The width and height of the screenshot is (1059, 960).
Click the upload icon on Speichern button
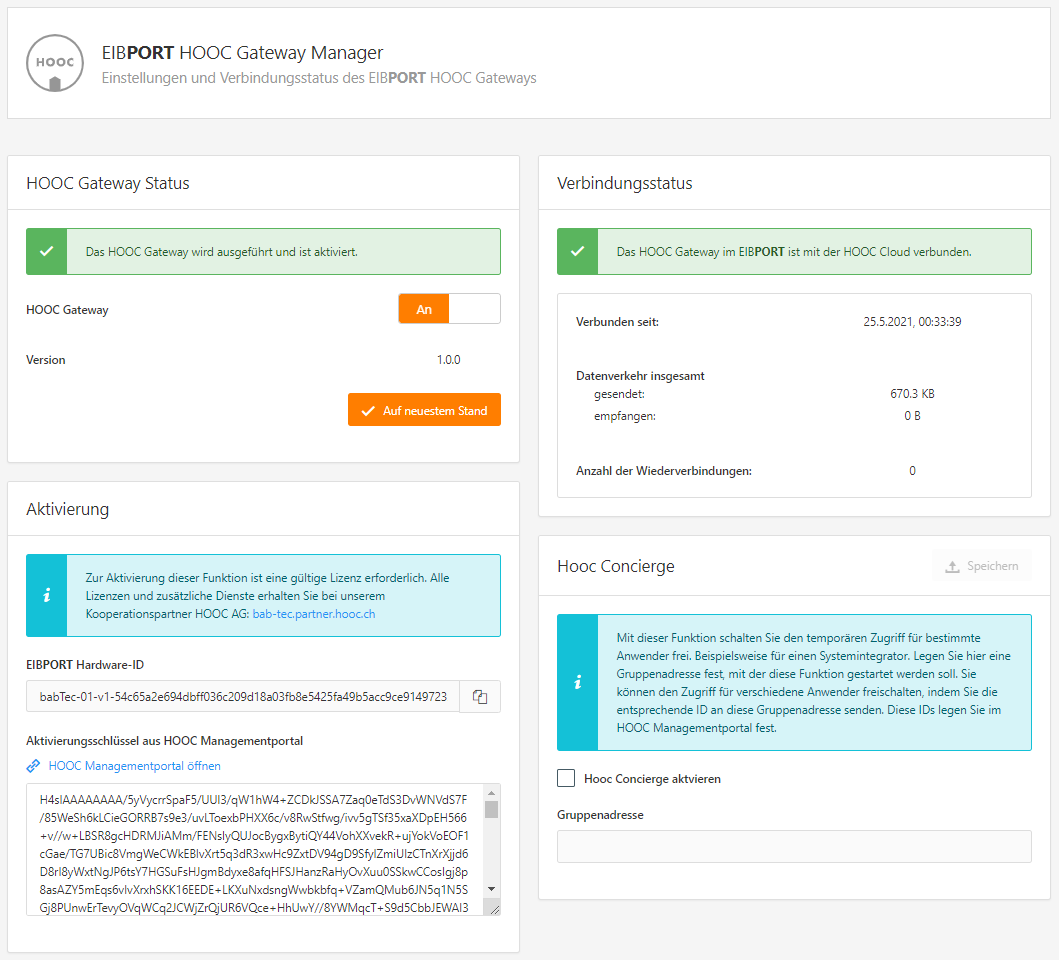tap(952, 566)
